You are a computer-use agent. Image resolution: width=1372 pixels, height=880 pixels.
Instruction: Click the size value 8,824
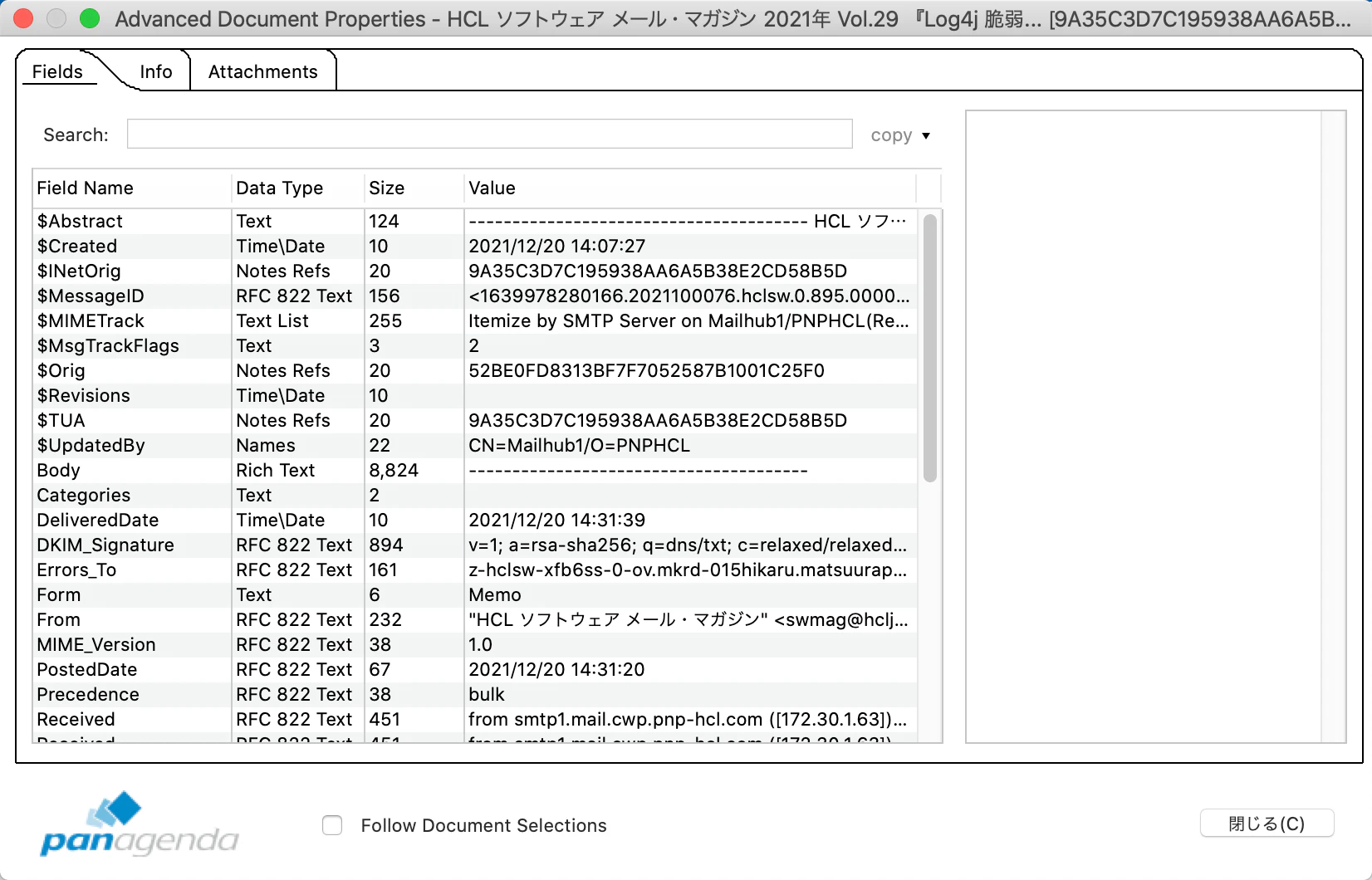pyautogui.click(x=394, y=471)
